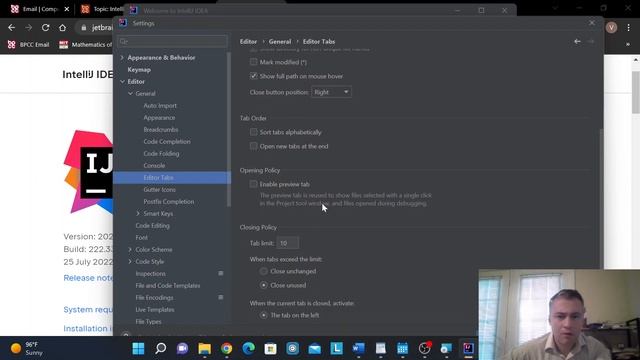This screenshot has height=360, width=640.
Task: Uncheck Show full path on mouse hover
Action: [253, 76]
